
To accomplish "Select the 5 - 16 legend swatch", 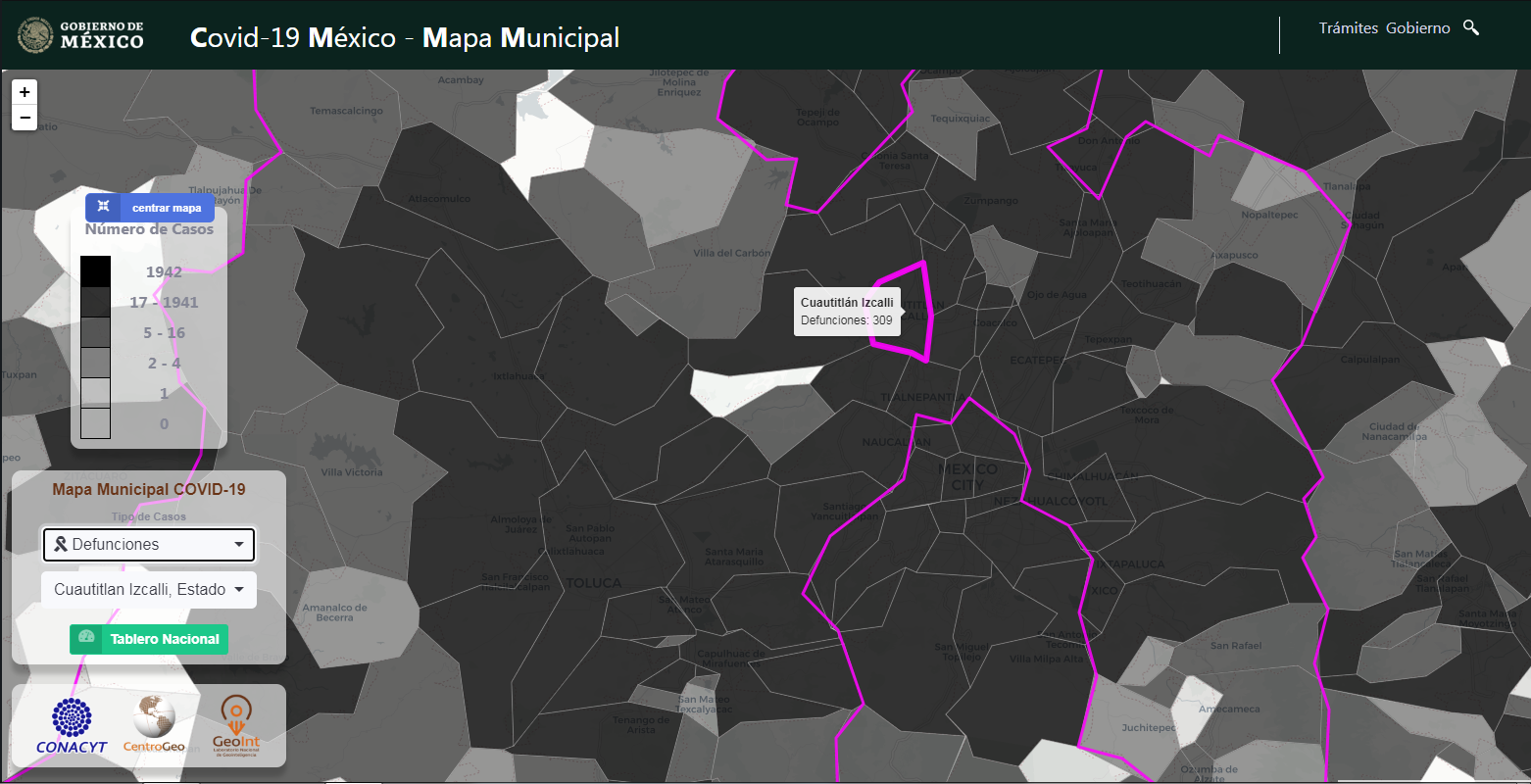I will [96, 332].
